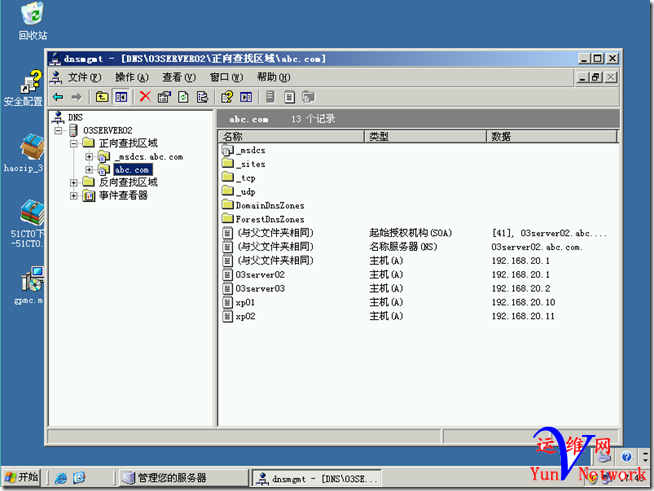Select _msdcs.abc.com in the tree
Screen dimensions: 654x491
[149, 157]
